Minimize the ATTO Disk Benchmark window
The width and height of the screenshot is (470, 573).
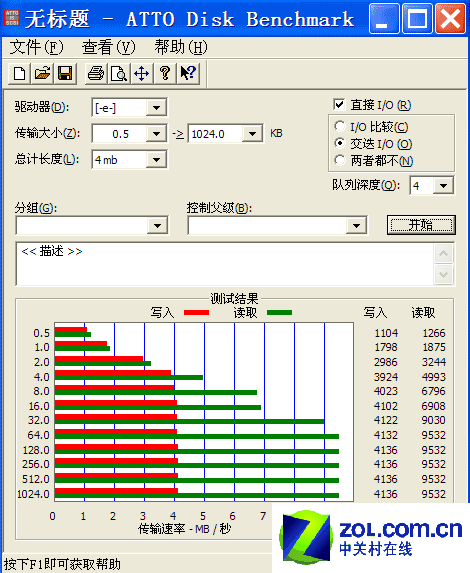pos(384,19)
